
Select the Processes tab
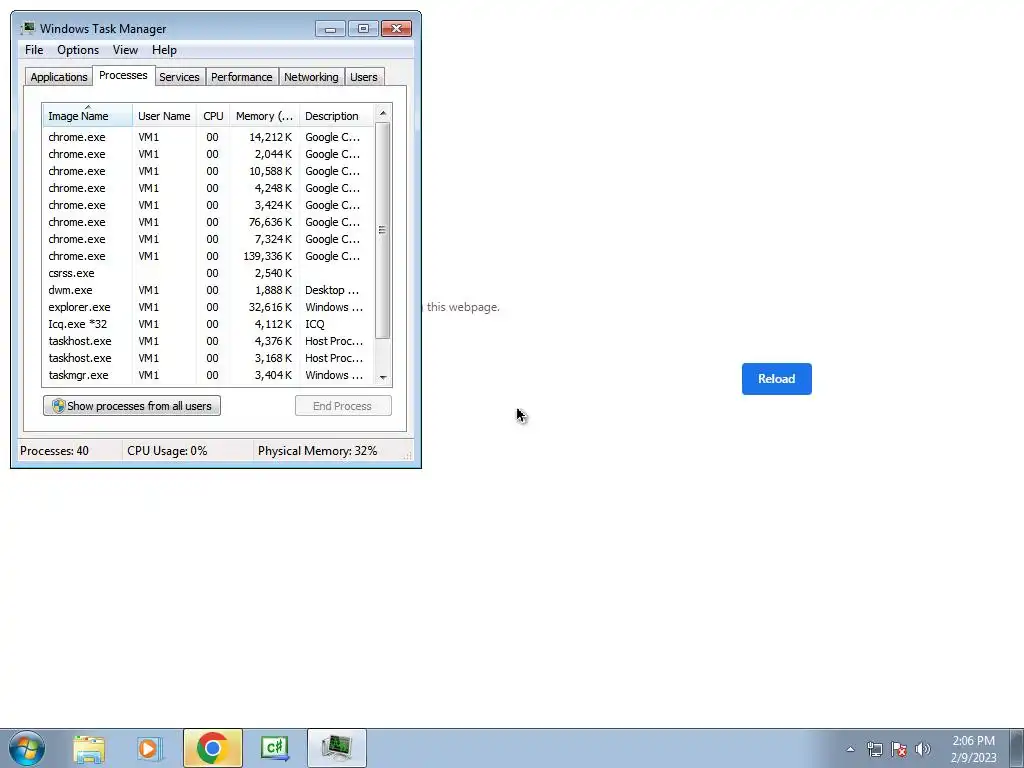tap(123, 75)
